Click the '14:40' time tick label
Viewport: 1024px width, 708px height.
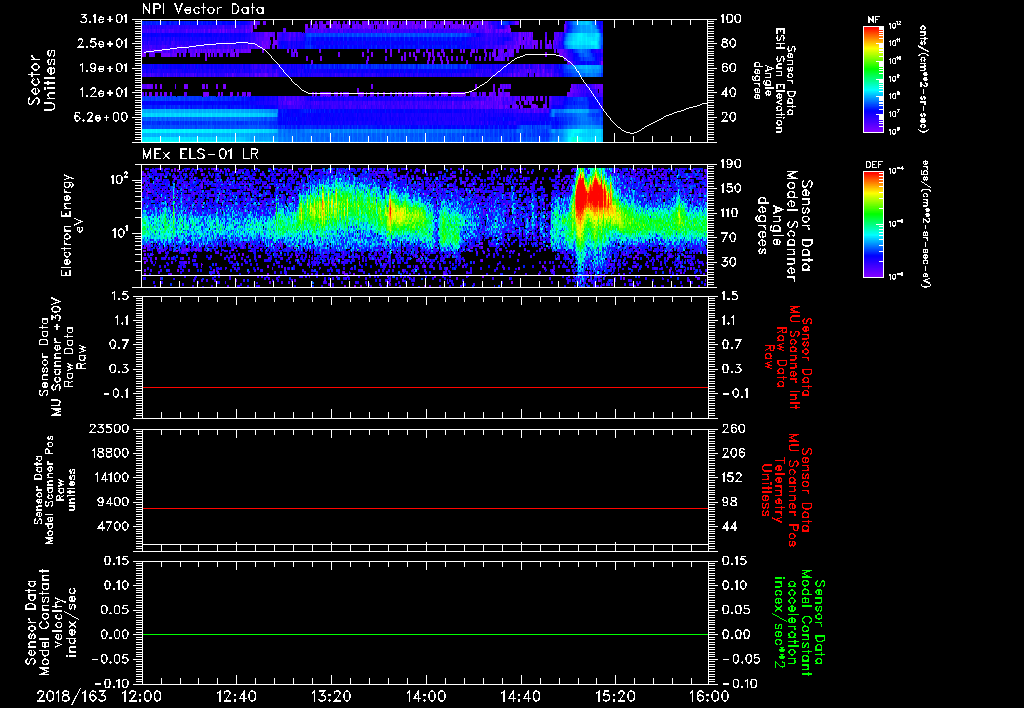(x=520, y=696)
